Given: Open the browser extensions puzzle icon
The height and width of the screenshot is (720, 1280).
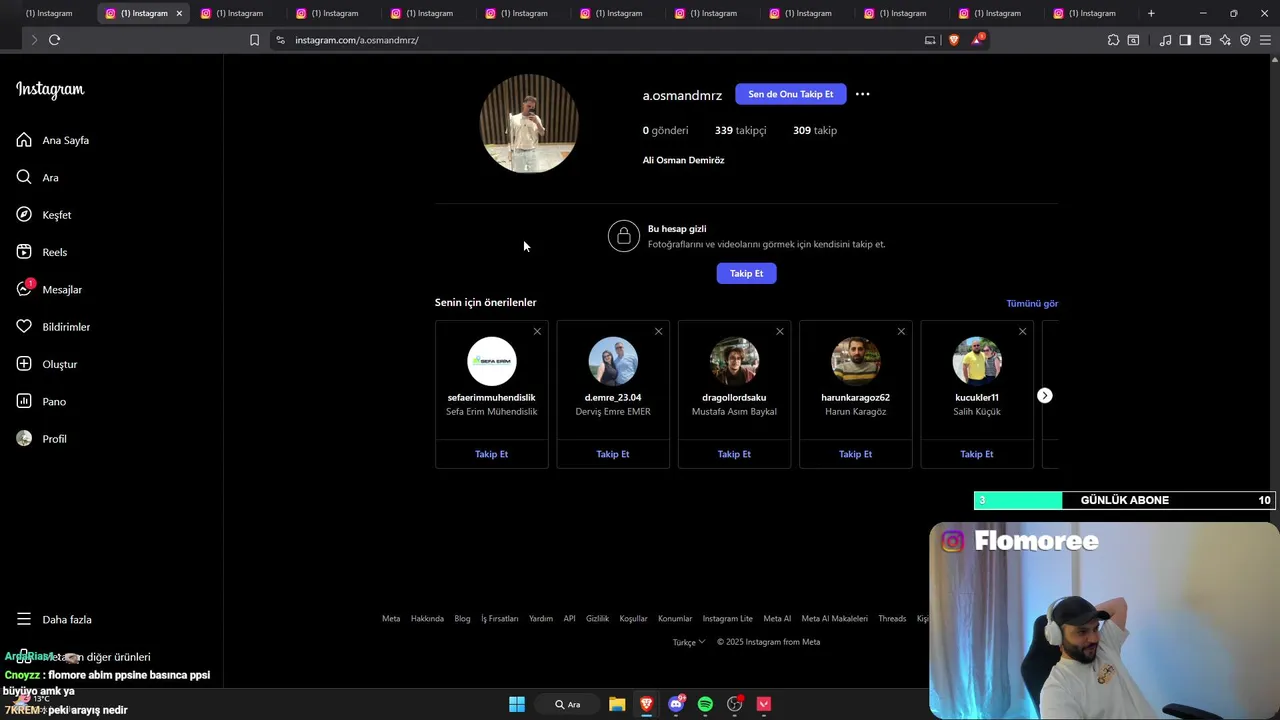Looking at the screenshot, I should pos(1113,40).
